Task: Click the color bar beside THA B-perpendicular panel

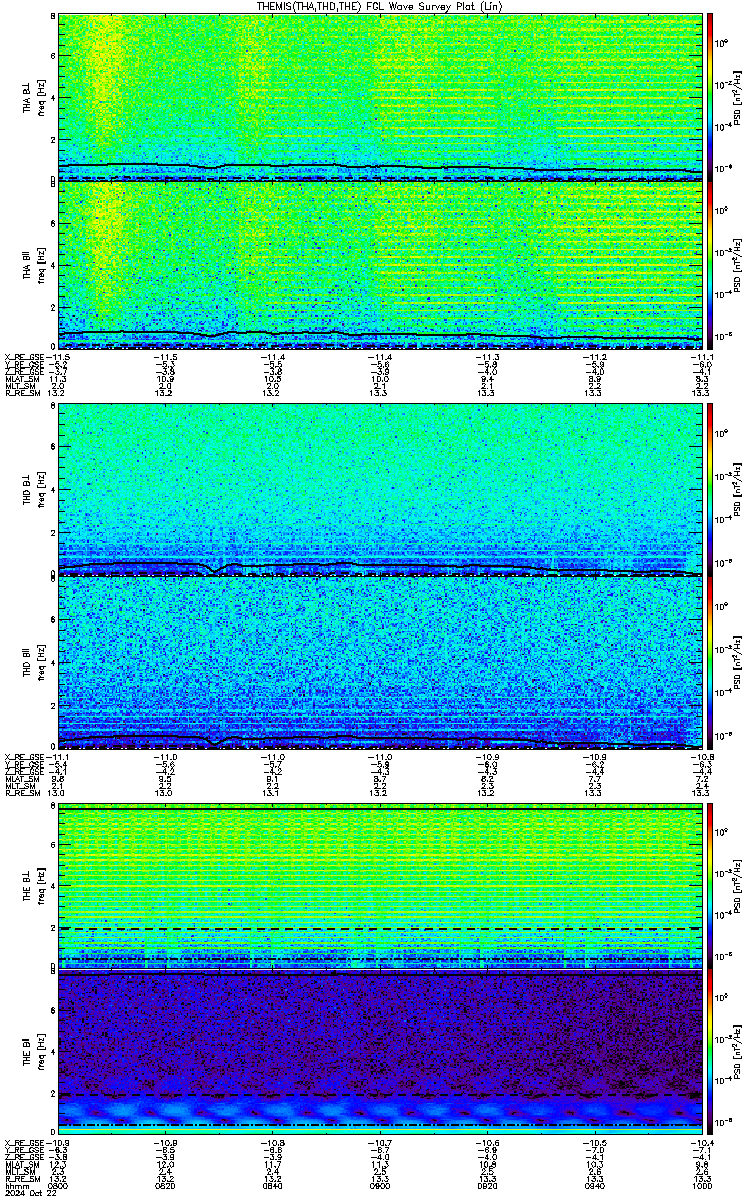Action: (x=709, y=97)
